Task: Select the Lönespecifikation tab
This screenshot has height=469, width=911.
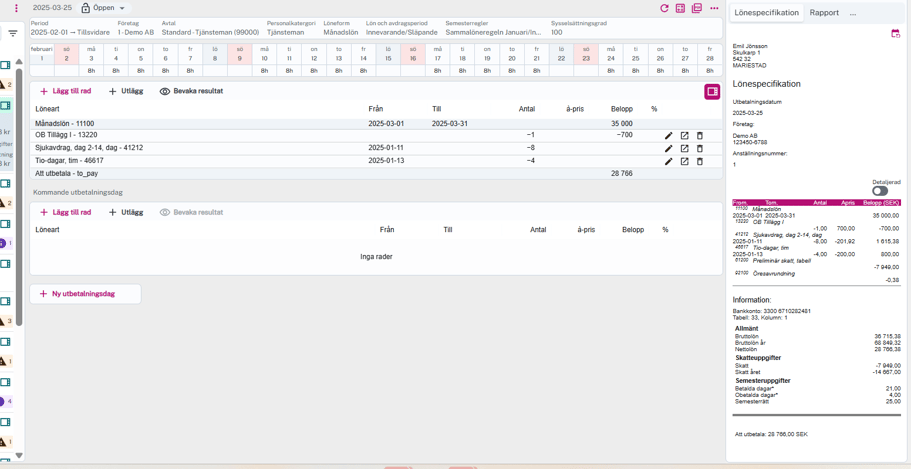Action: [766, 13]
